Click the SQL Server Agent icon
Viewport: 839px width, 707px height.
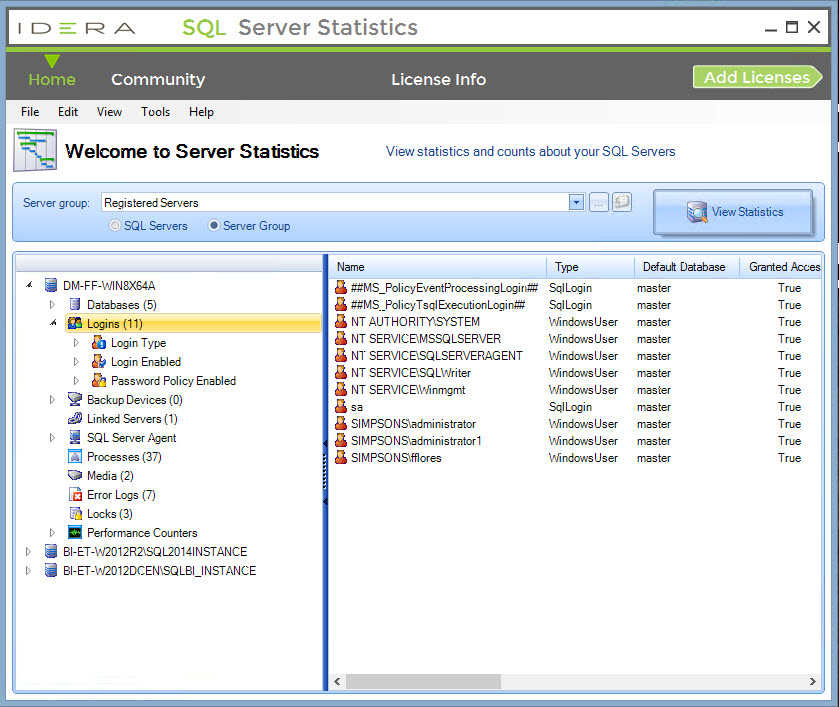click(75, 437)
